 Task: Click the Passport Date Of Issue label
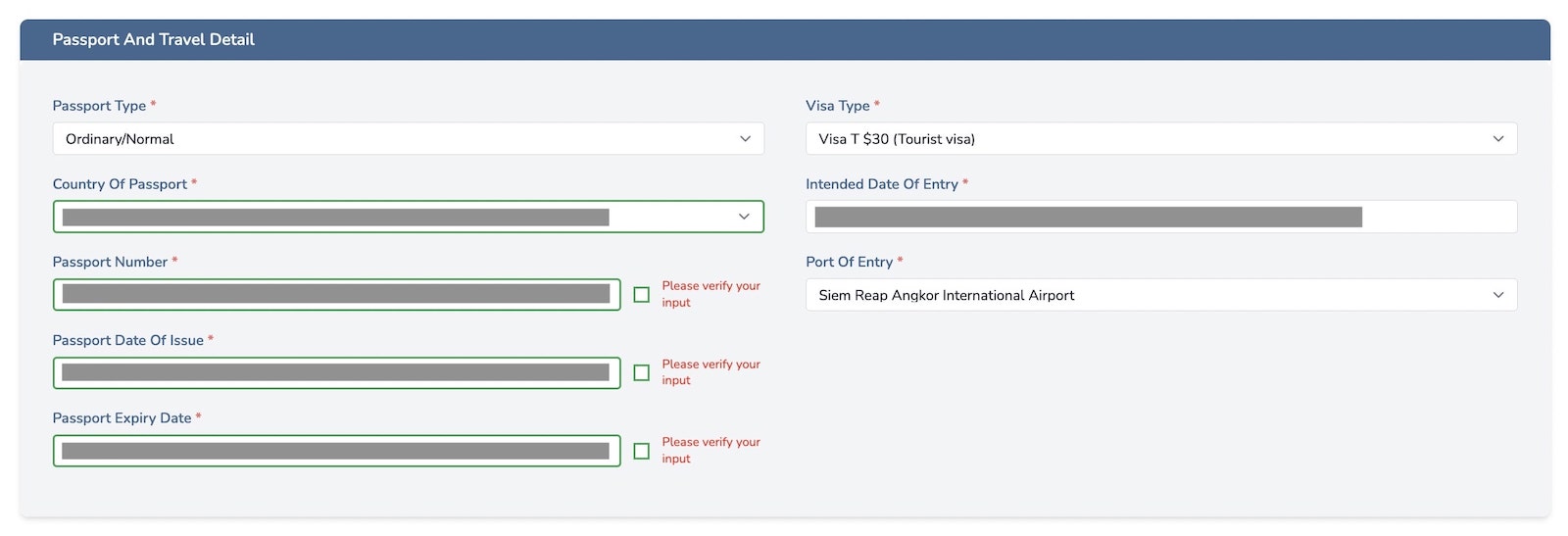pyautogui.click(x=127, y=340)
